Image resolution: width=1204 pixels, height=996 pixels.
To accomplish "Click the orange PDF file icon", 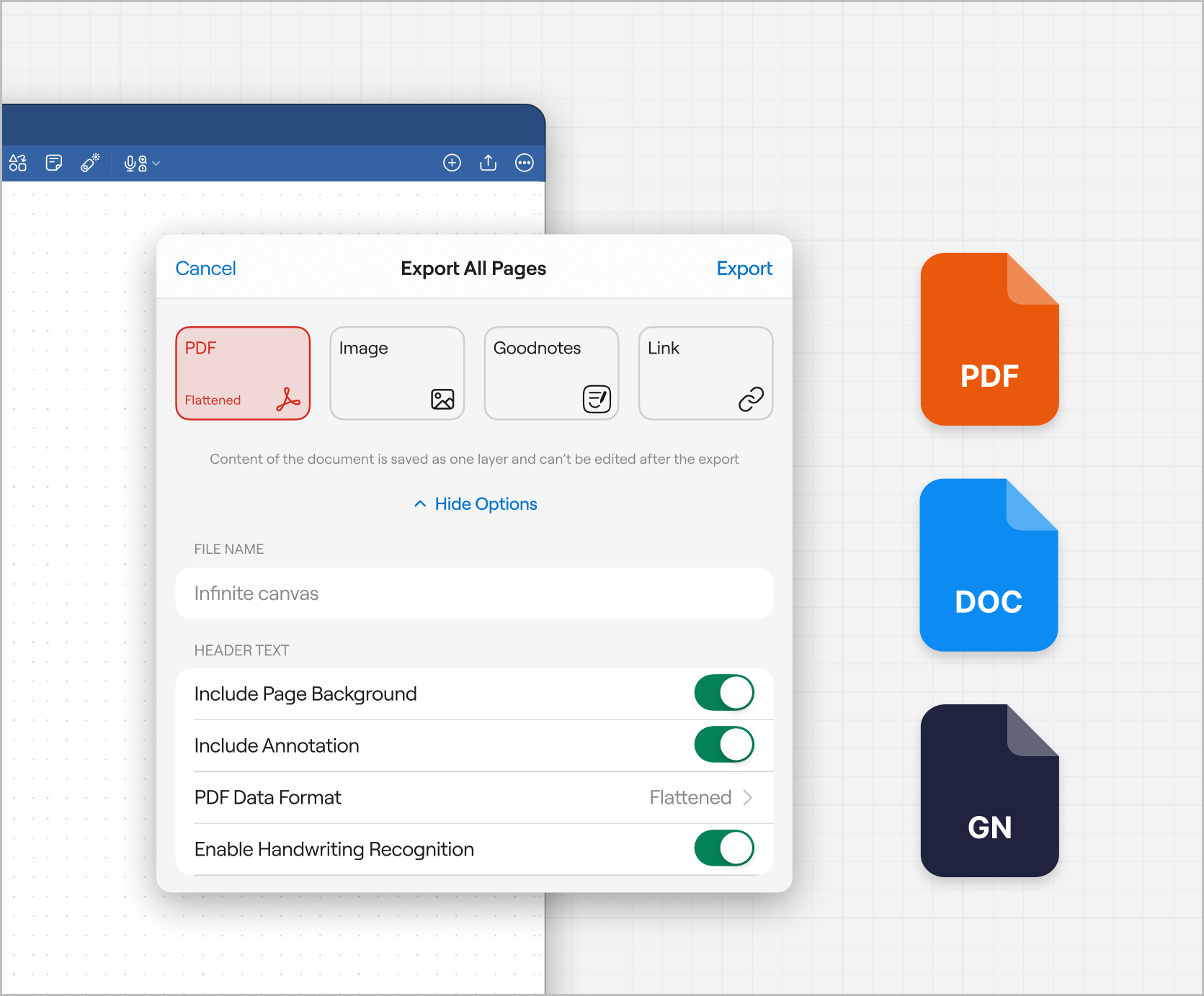I will tap(990, 339).
